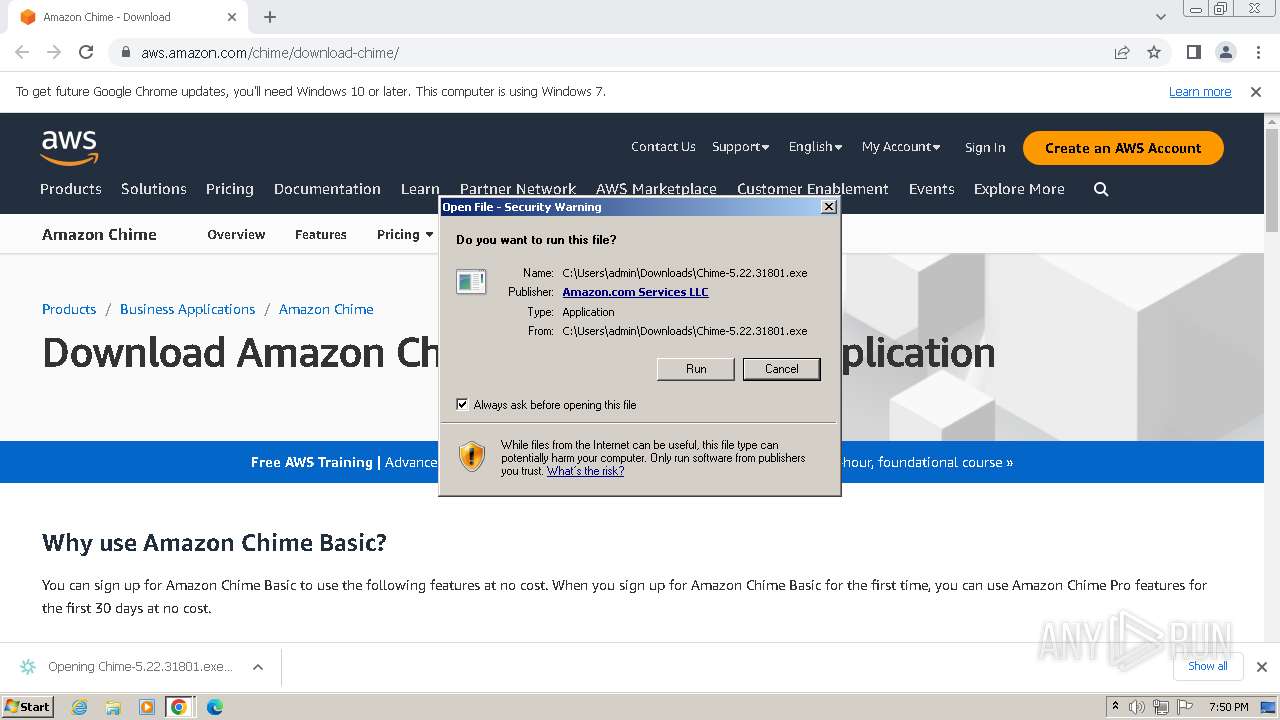Go back in Chrome browser history

(x=22, y=52)
